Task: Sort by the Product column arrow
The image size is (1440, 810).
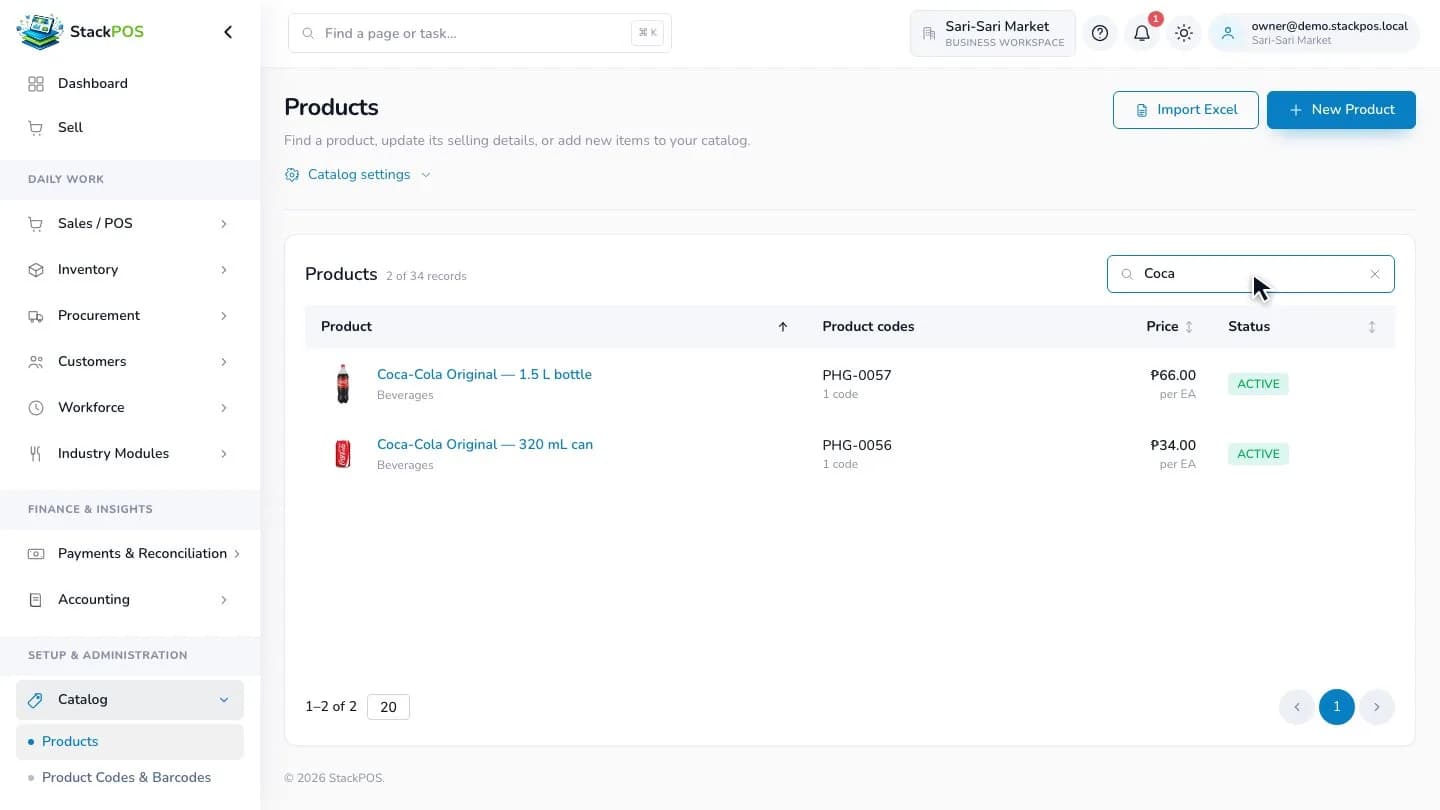Action: coord(783,327)
